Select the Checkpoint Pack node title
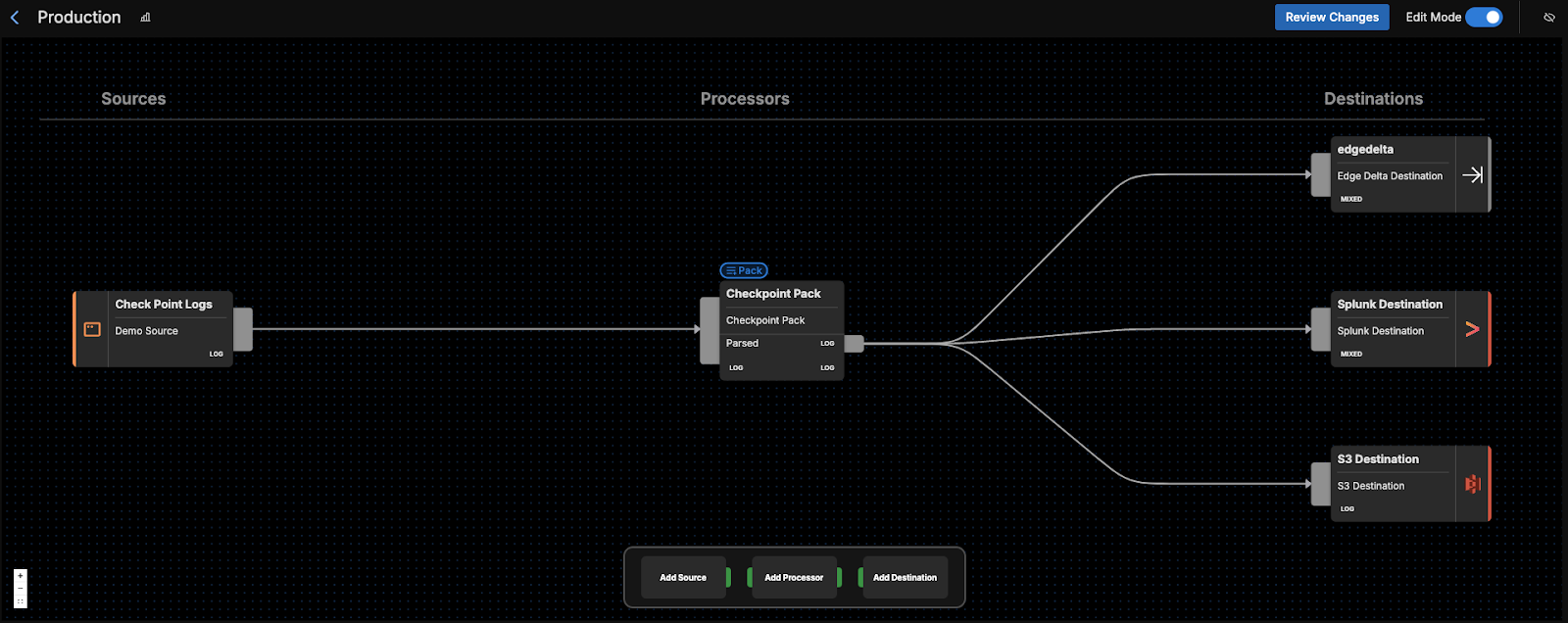Viewport: 1568px width, 623px height. 773,294
